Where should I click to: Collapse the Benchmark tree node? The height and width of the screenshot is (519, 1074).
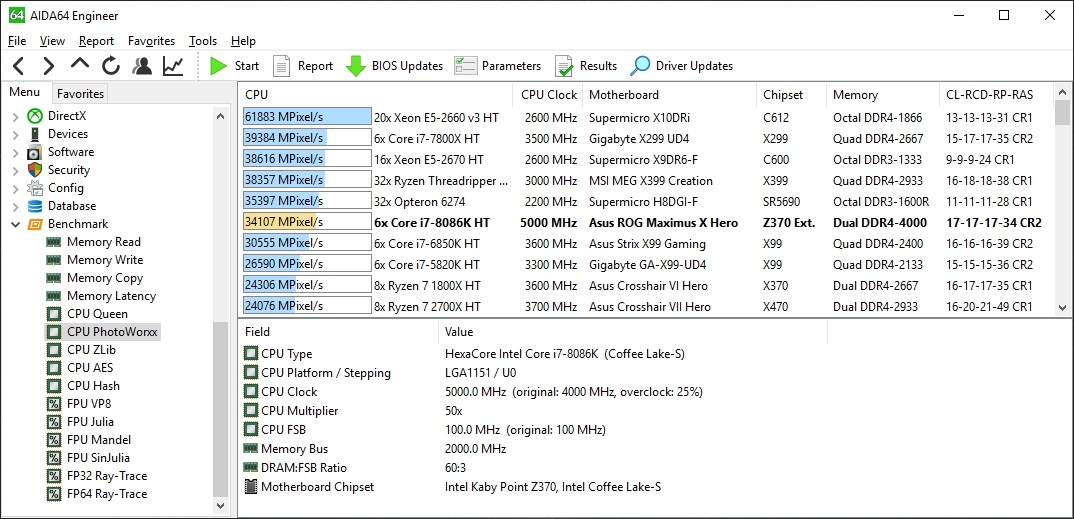coord(15,224)
